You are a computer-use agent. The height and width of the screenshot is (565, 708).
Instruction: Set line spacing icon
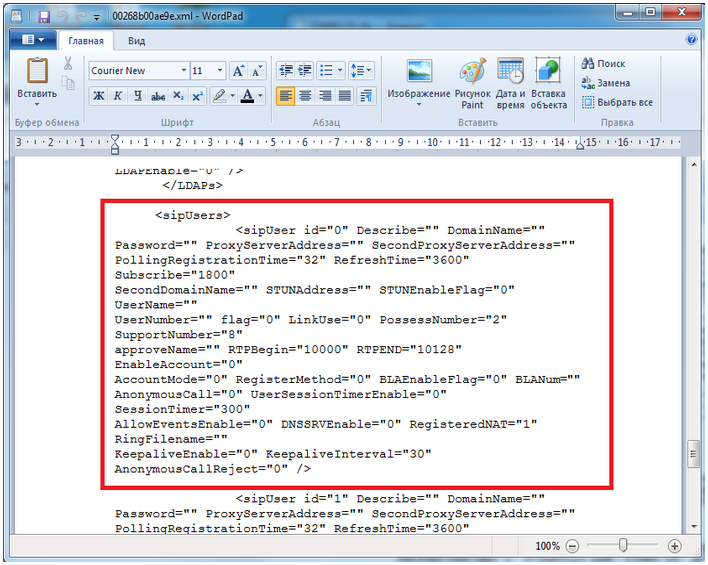pyautogui.click(x=361, y=70)
